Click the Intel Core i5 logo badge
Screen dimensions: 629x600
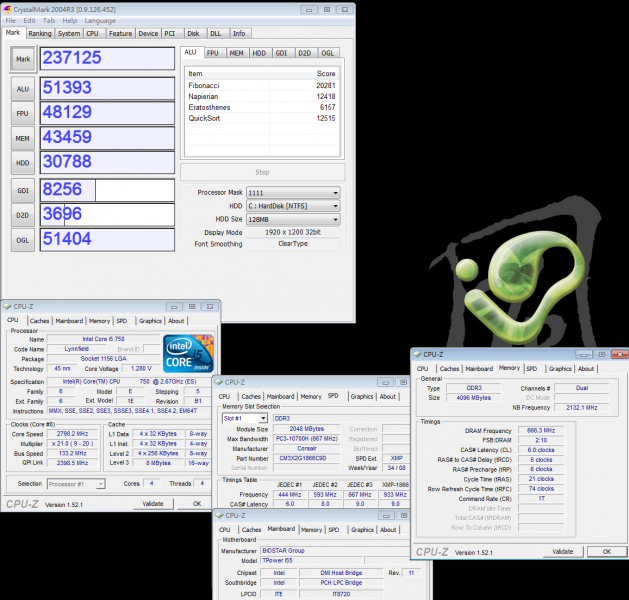point(189,353)
